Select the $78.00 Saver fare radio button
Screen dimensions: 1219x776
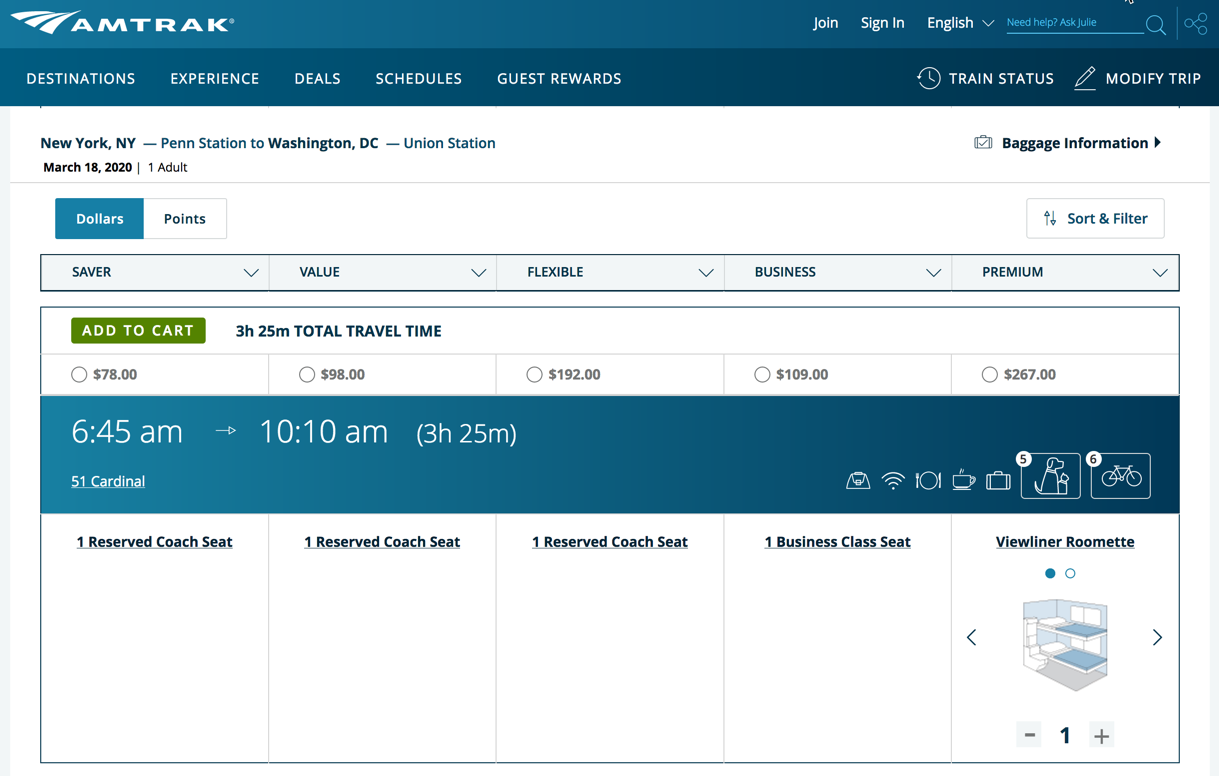click(79, 374)
